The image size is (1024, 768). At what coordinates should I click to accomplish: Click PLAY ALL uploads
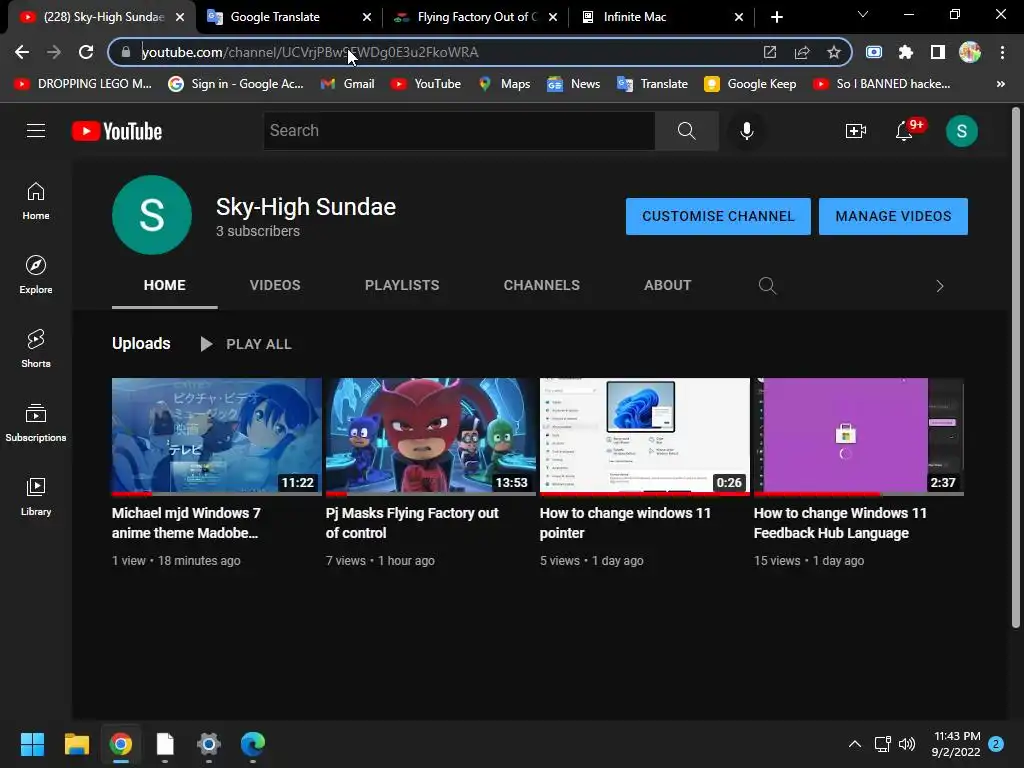(x=246, y=344)
